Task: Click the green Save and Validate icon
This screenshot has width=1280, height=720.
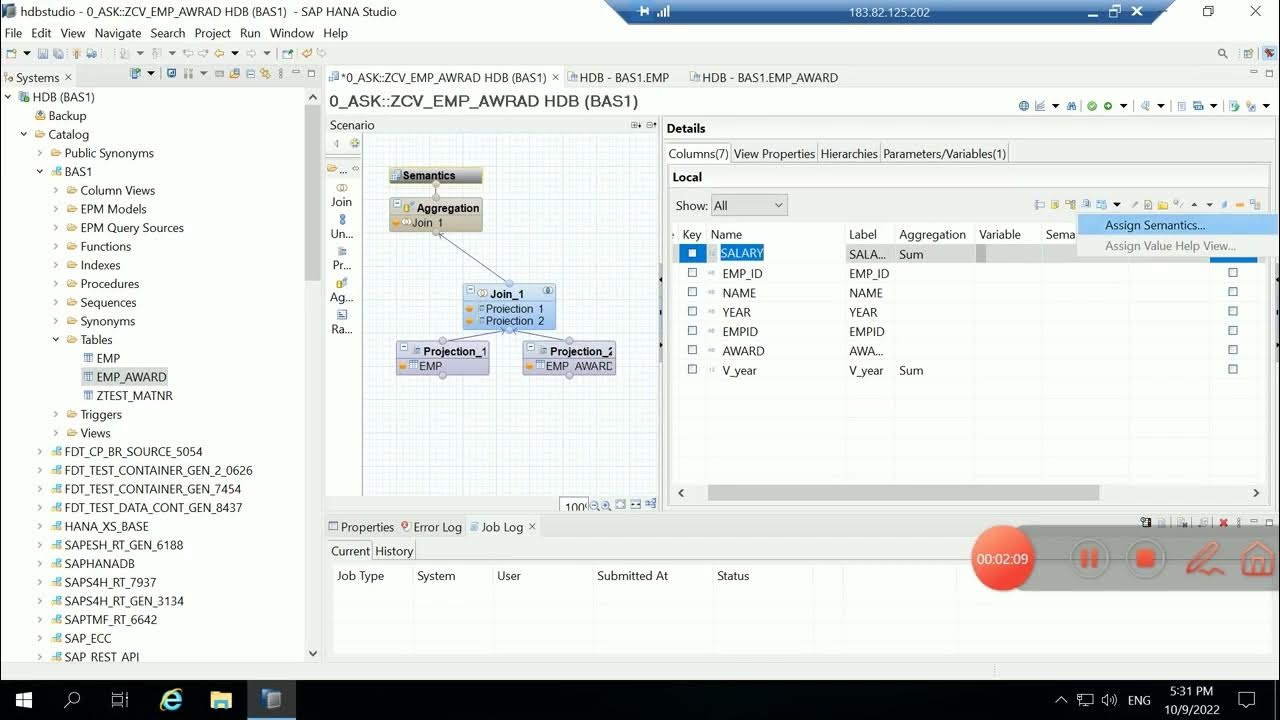Action: [x=1092, y=105]
